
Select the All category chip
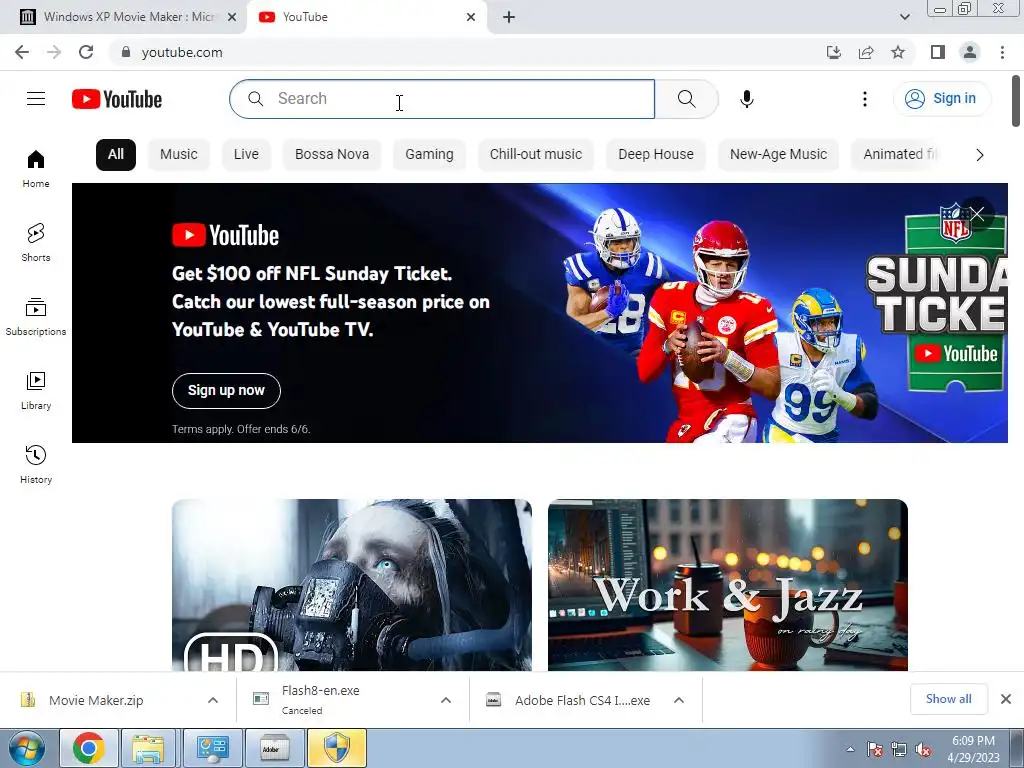[116, 155]
